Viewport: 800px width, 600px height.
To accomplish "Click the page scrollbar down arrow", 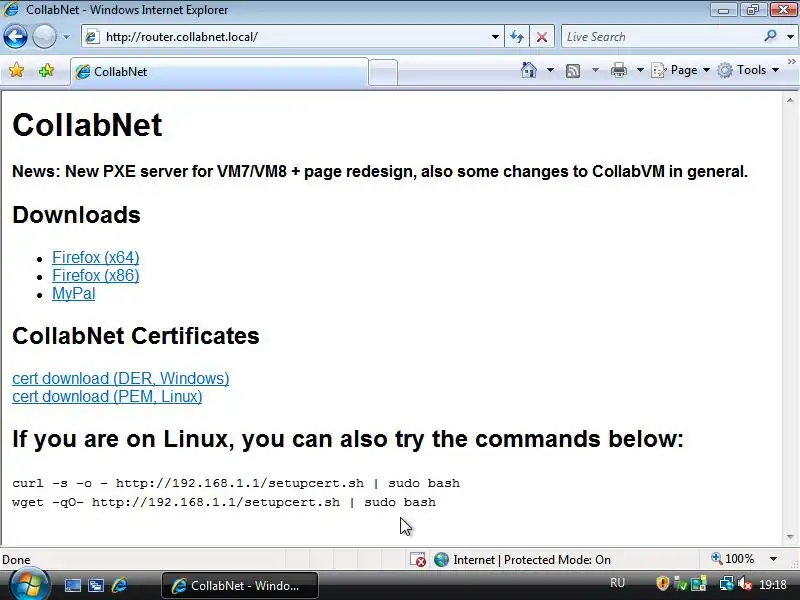I will click(x=790, y=537).
